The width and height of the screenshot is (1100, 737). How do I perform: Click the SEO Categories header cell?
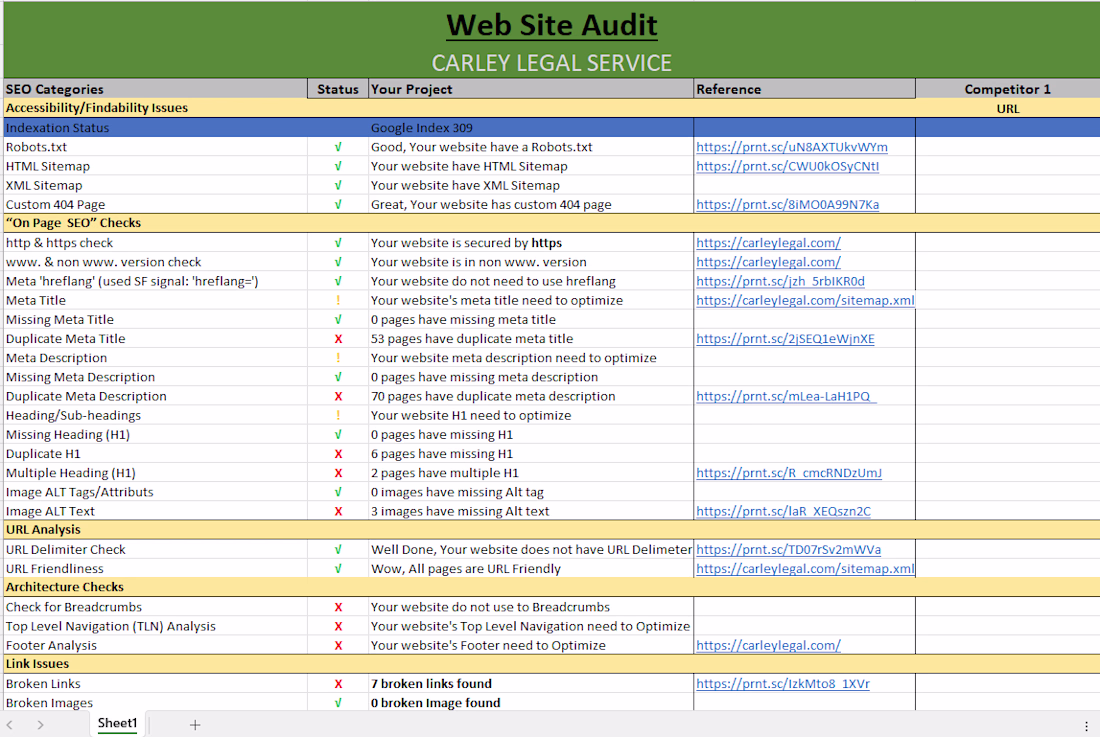coord(155,89)
